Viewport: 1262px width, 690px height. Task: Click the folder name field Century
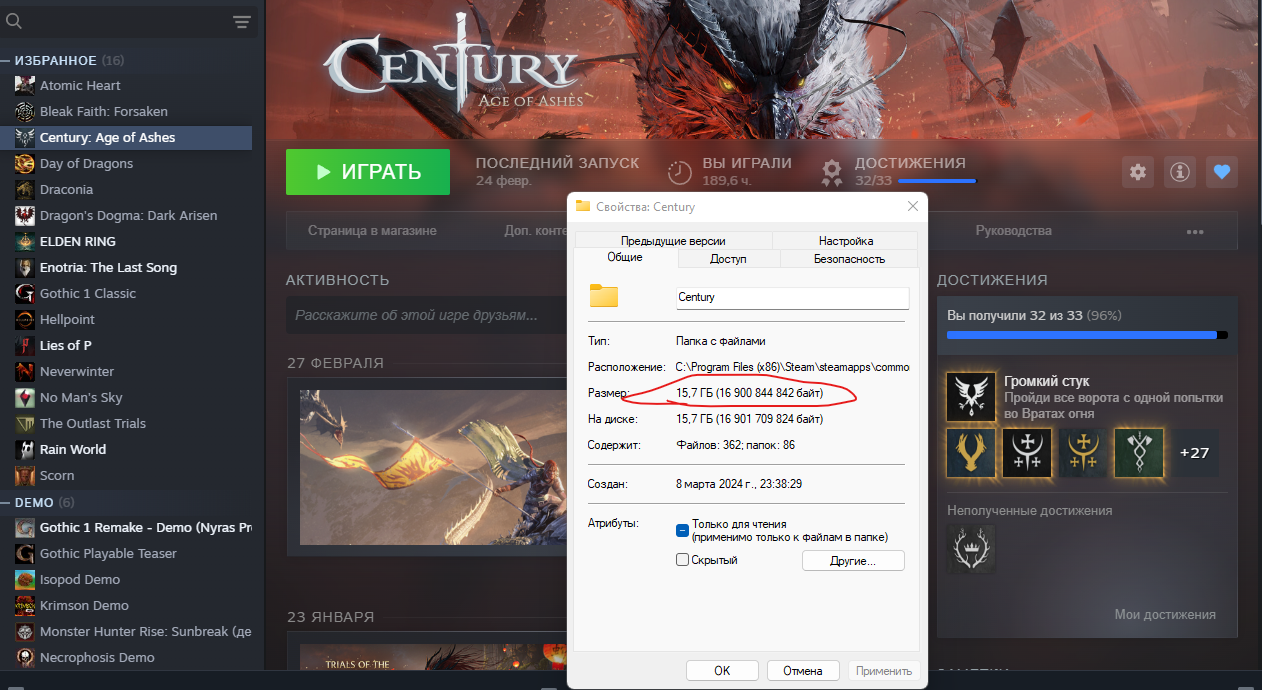(x=793, y=297)
